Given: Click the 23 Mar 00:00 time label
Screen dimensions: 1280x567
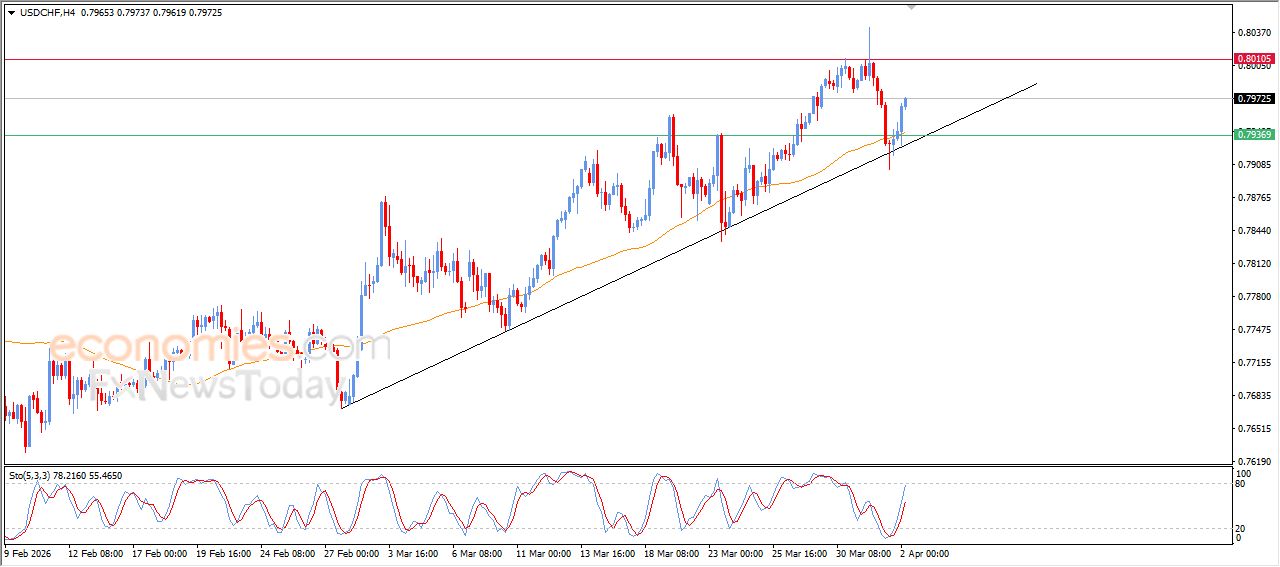Looking at the screenshot, I should 736,553.
